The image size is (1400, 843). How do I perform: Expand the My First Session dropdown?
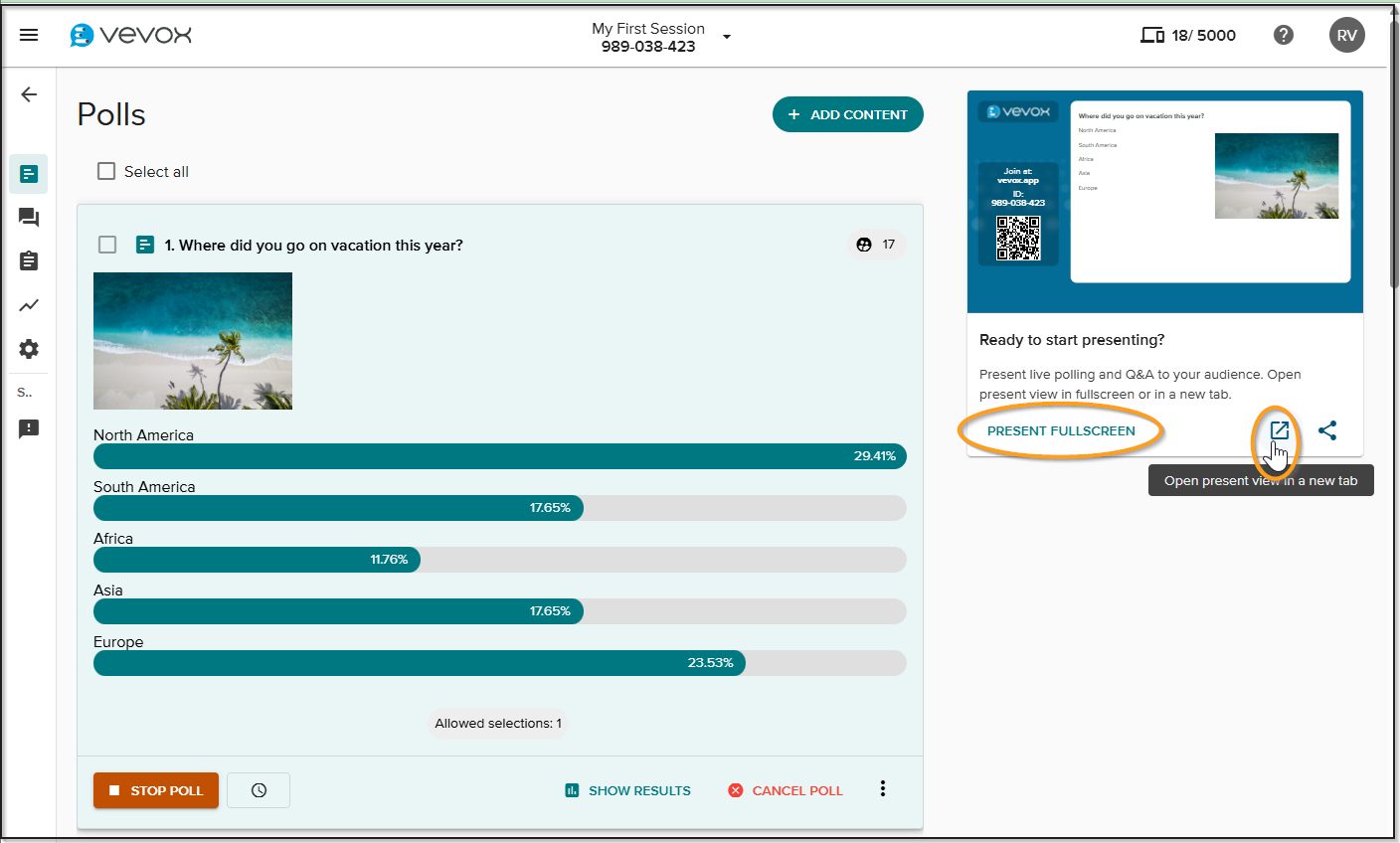[726, 37]
